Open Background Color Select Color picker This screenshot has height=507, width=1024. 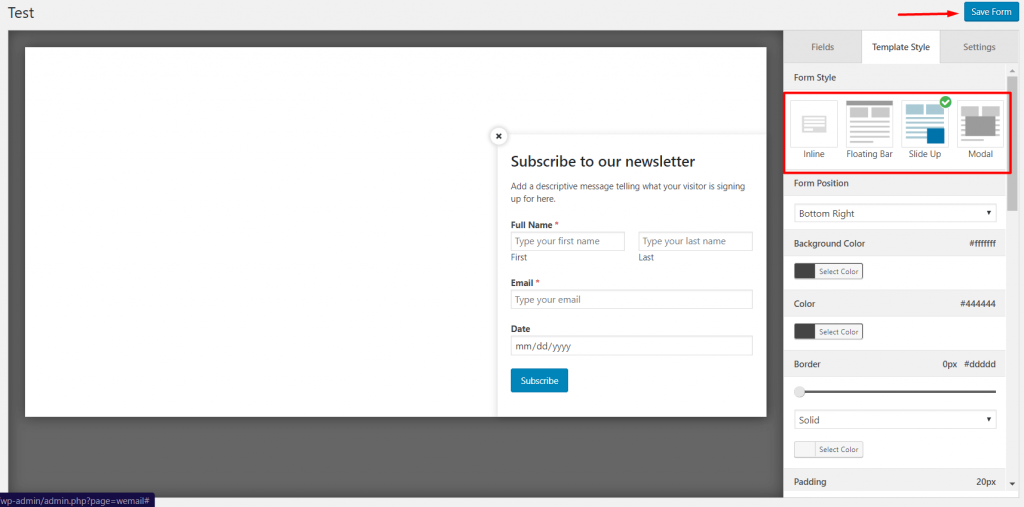[x=828, y=271]
